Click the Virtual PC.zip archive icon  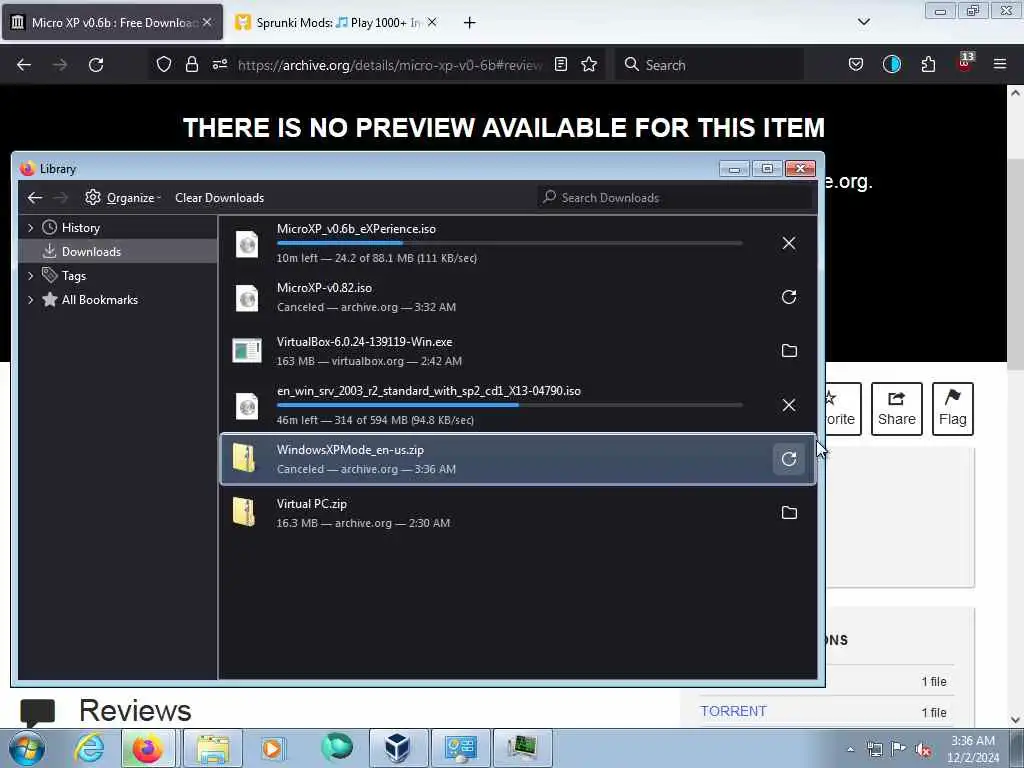pos(244,512)
